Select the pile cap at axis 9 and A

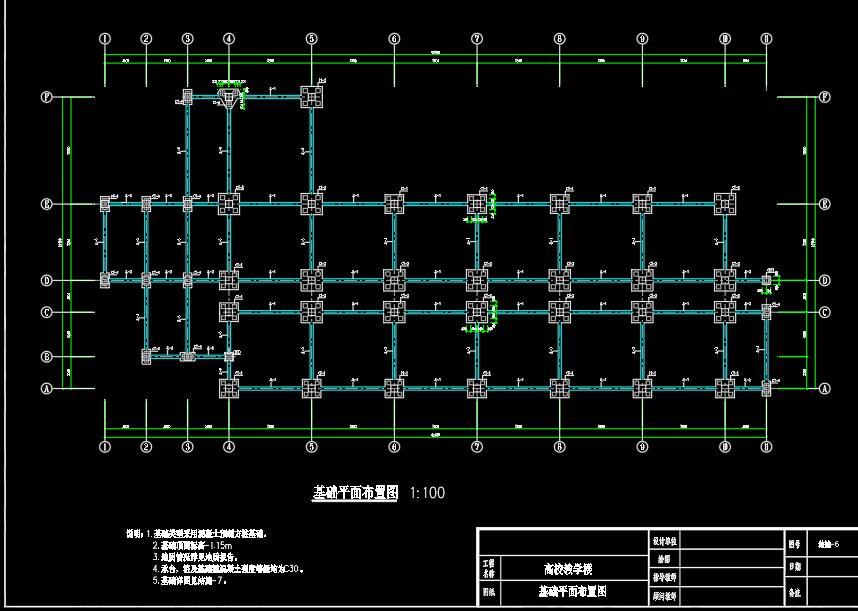(642, 388)
